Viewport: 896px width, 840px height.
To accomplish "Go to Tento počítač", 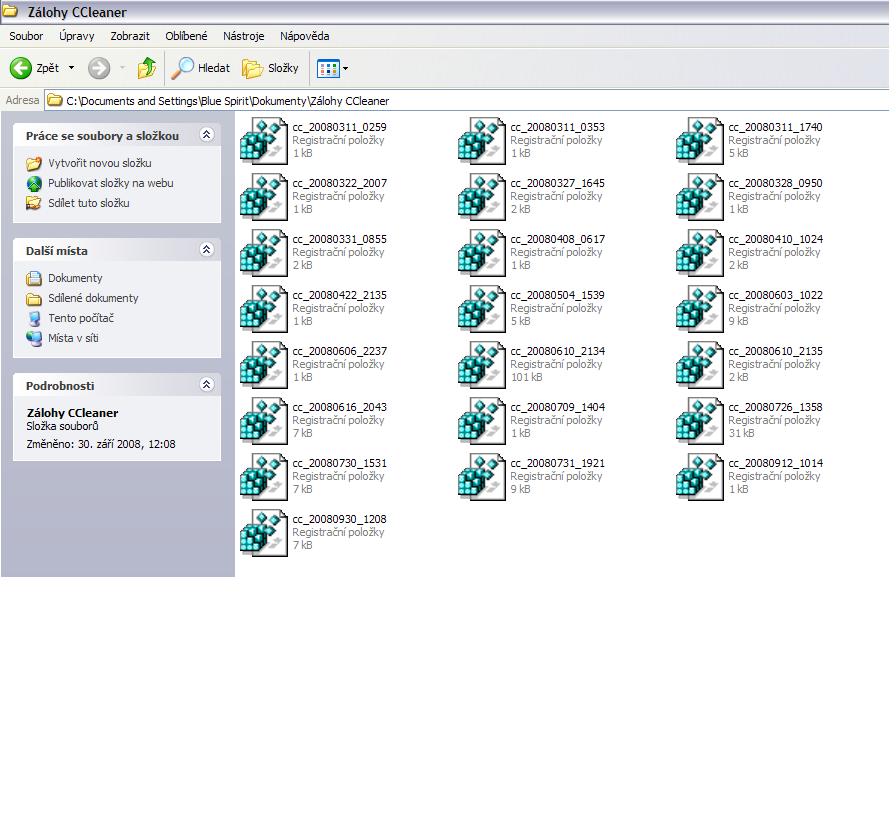I will point(81,318).
